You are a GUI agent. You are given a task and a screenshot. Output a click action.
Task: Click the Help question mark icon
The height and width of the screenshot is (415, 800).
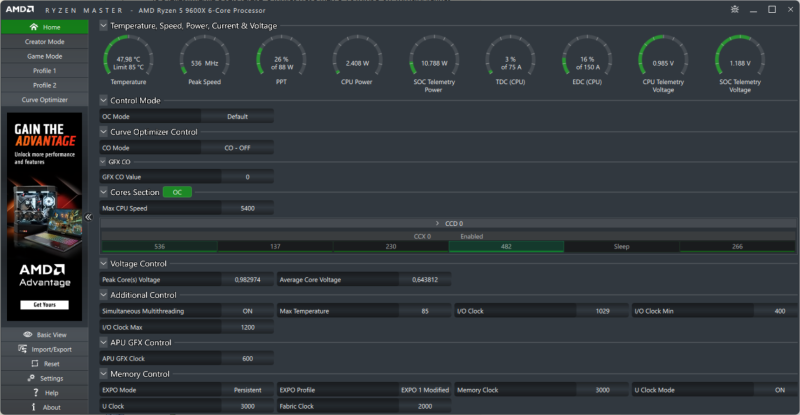pyautogui.click(x=35, y=393)
